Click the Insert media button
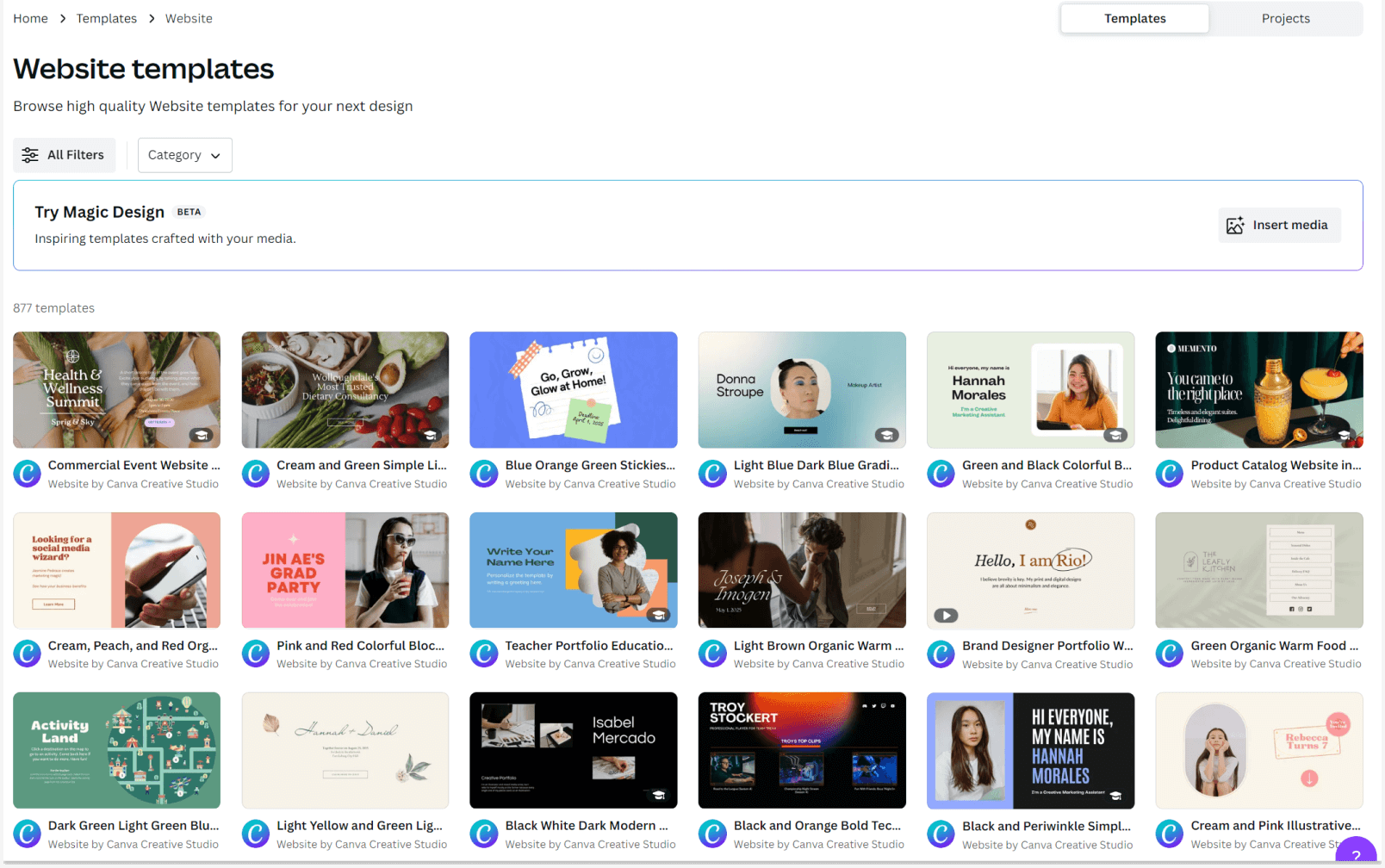The height and width of the screenshot is (868, 1385). pyautogui.click(x=1279, y=225)
